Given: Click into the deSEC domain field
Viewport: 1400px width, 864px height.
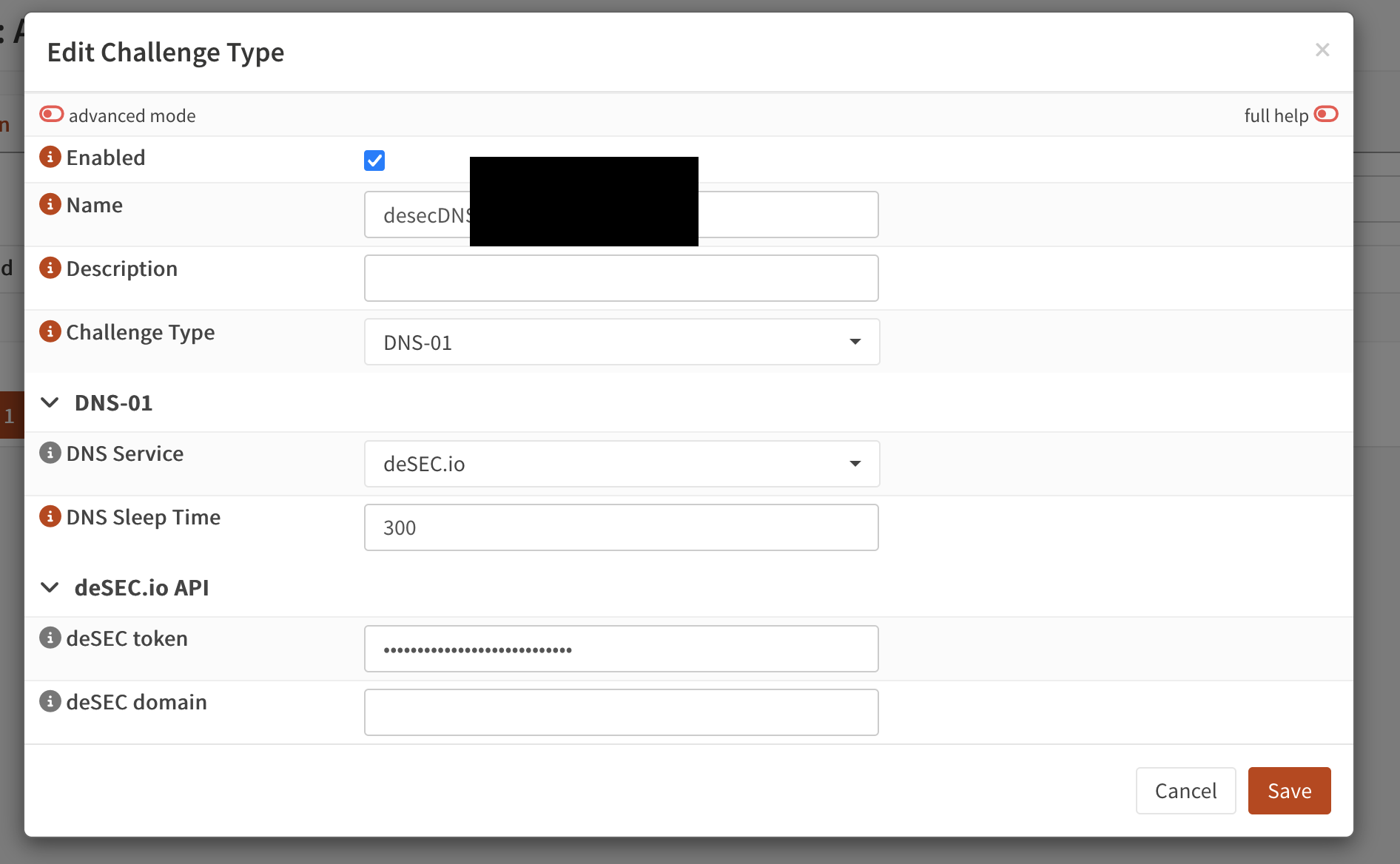Looking at the screenshot, I should tap(622, 712).
